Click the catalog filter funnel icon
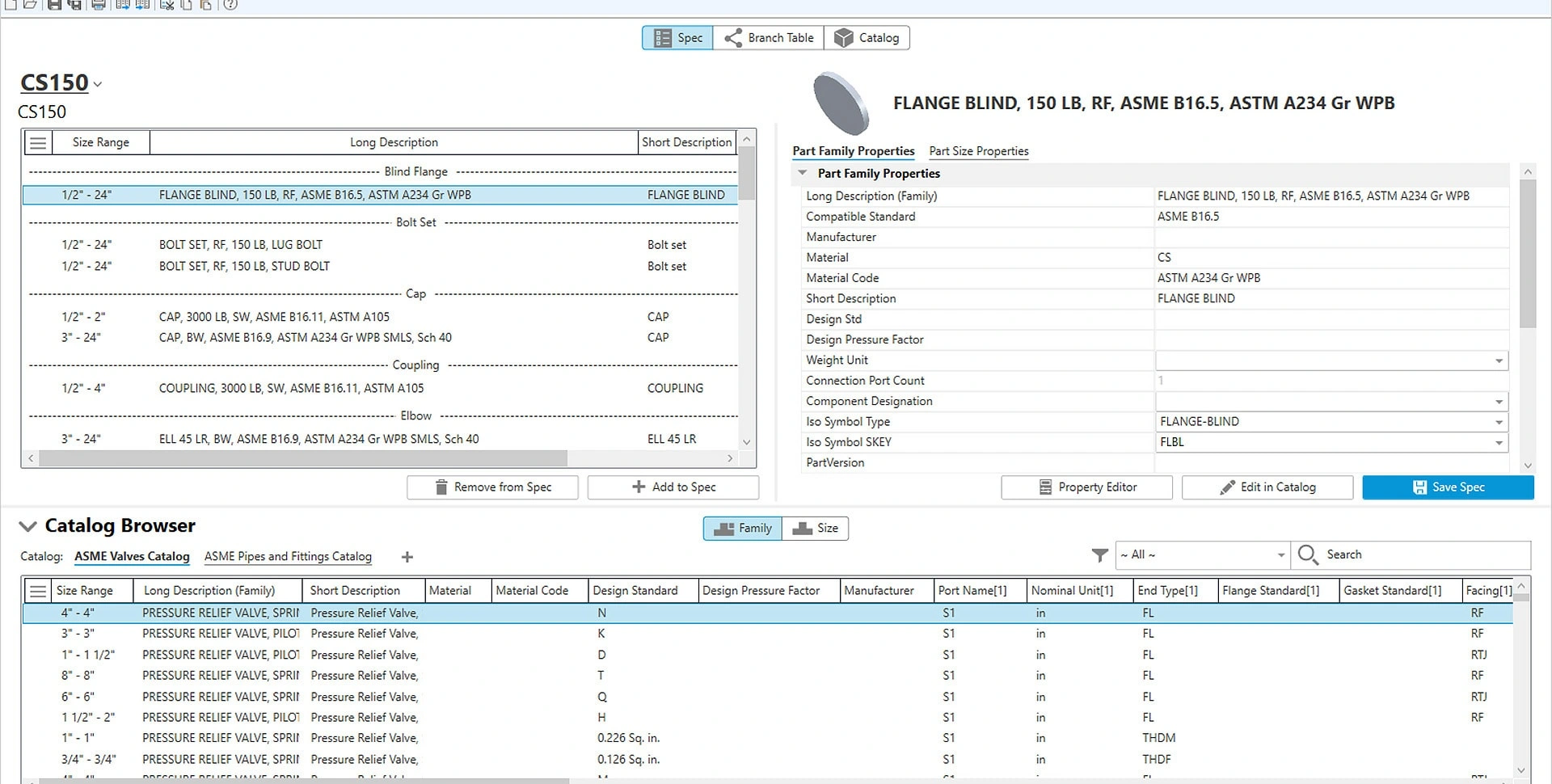Image resolution: width=1552 pixels, height=784 pixels. [1099, 554]
